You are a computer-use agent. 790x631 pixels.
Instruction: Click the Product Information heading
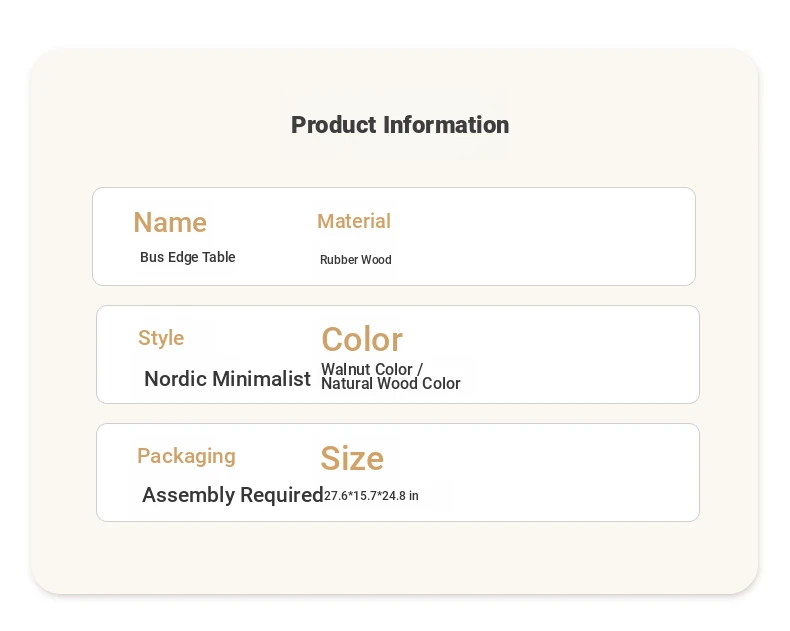point(400,125)
